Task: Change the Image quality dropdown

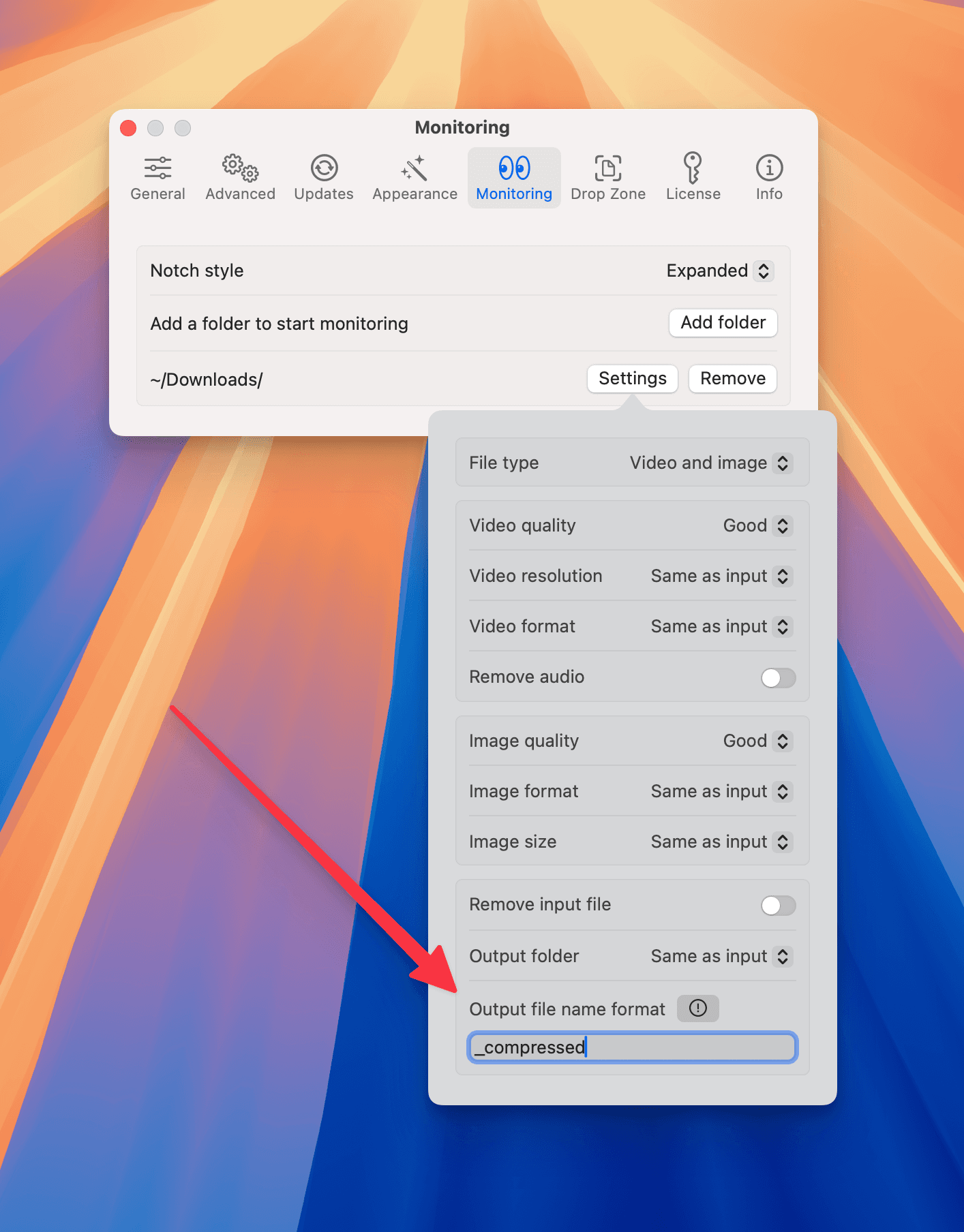Action: [x=757, y=741]
